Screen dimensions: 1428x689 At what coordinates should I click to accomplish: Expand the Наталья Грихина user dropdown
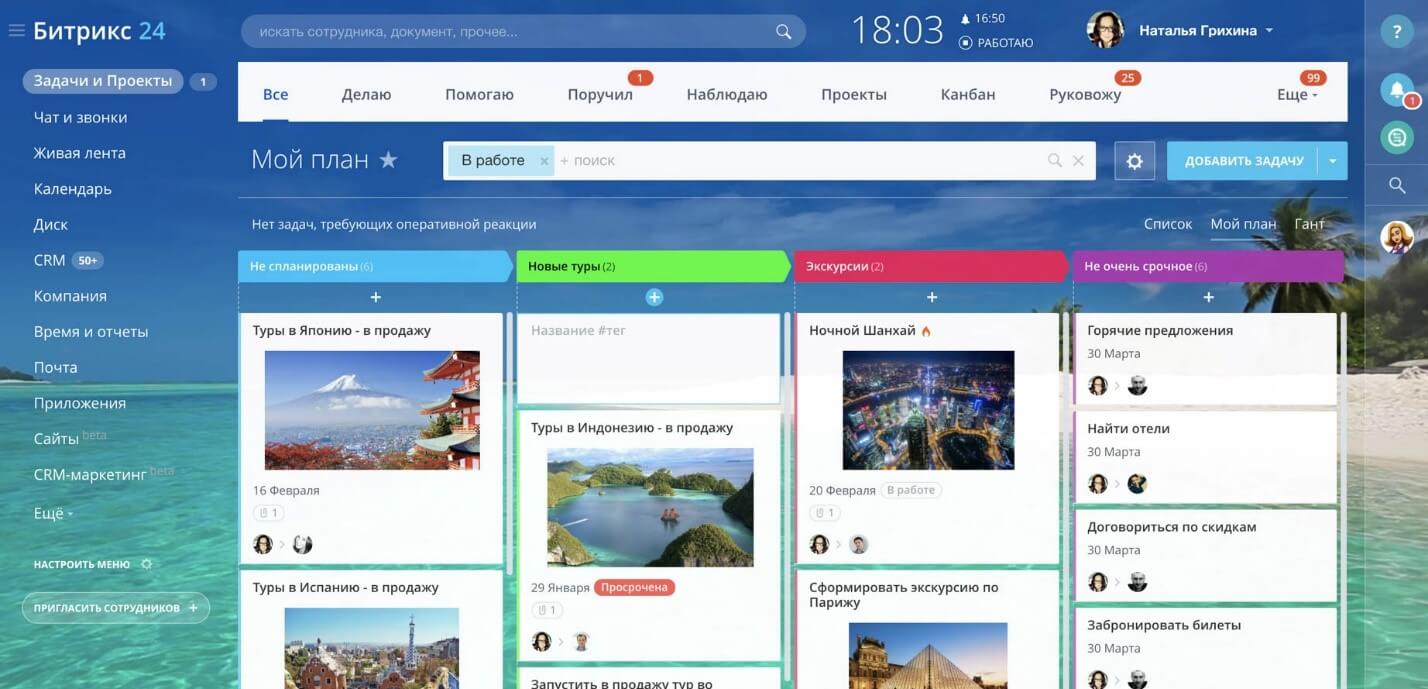point(1269,31)
